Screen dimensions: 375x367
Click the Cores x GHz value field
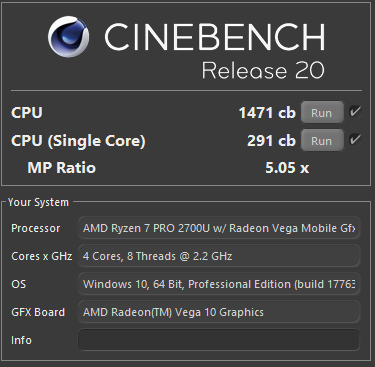coord(219,256)
